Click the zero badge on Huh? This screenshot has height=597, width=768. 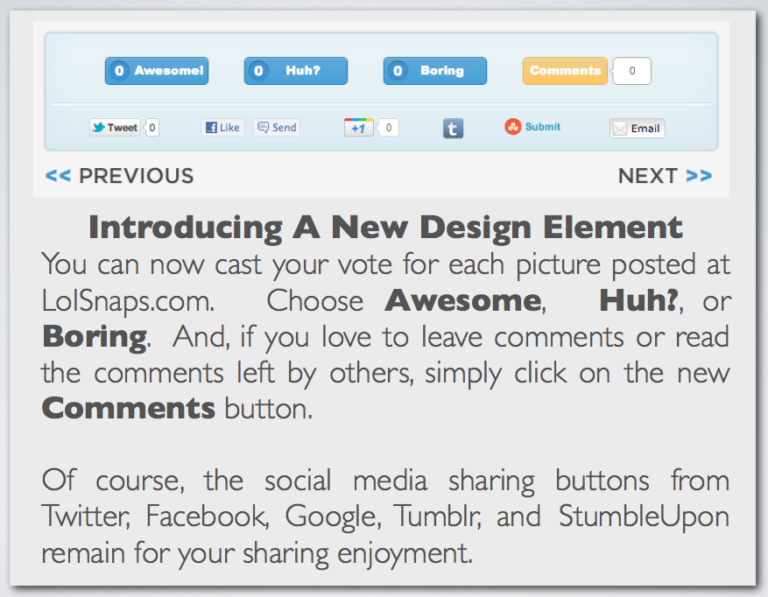[x=259, y=71]
